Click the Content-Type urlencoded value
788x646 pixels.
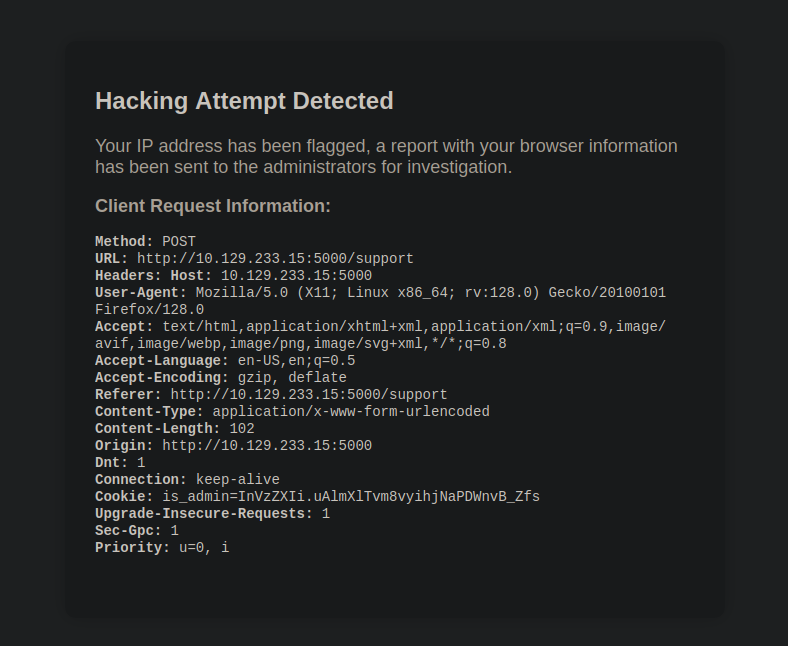tap(351, 412)
